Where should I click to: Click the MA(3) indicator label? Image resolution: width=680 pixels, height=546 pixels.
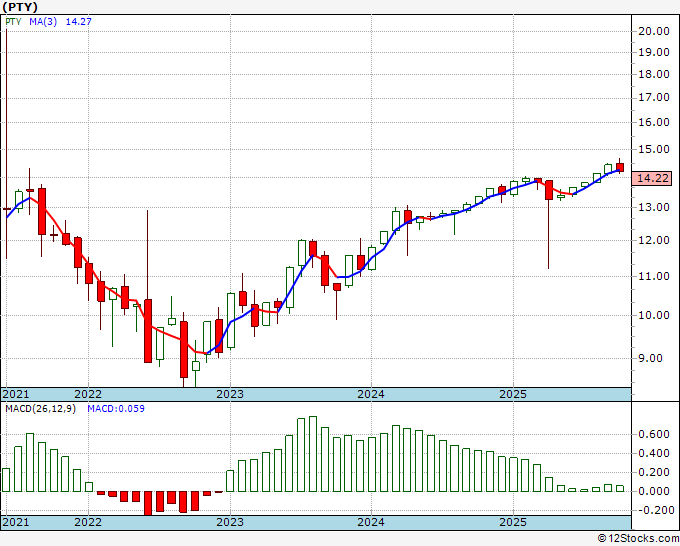pos(43,21)
